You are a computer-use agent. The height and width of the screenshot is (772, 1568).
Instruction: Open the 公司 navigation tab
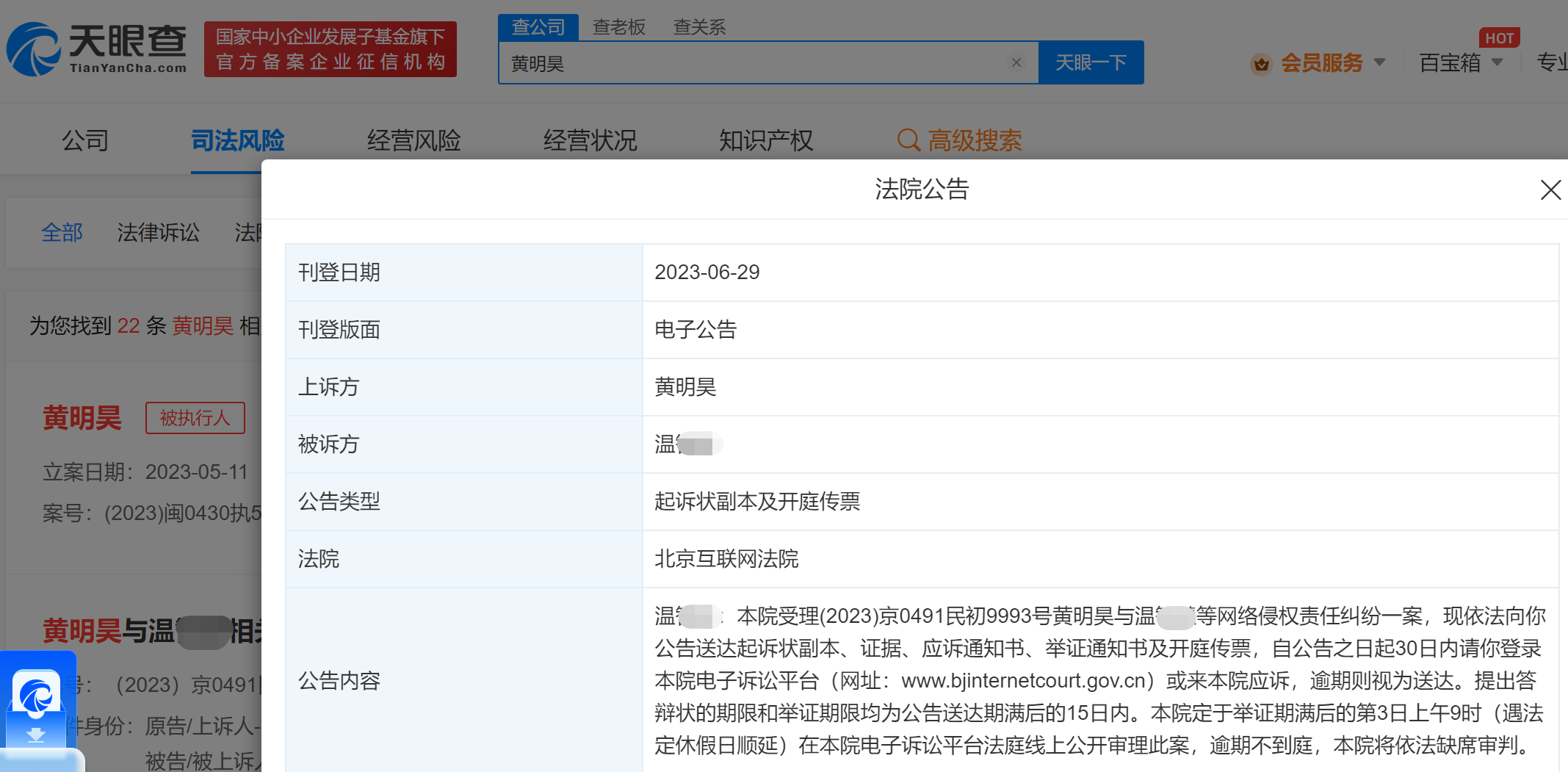tap(85, 140)
